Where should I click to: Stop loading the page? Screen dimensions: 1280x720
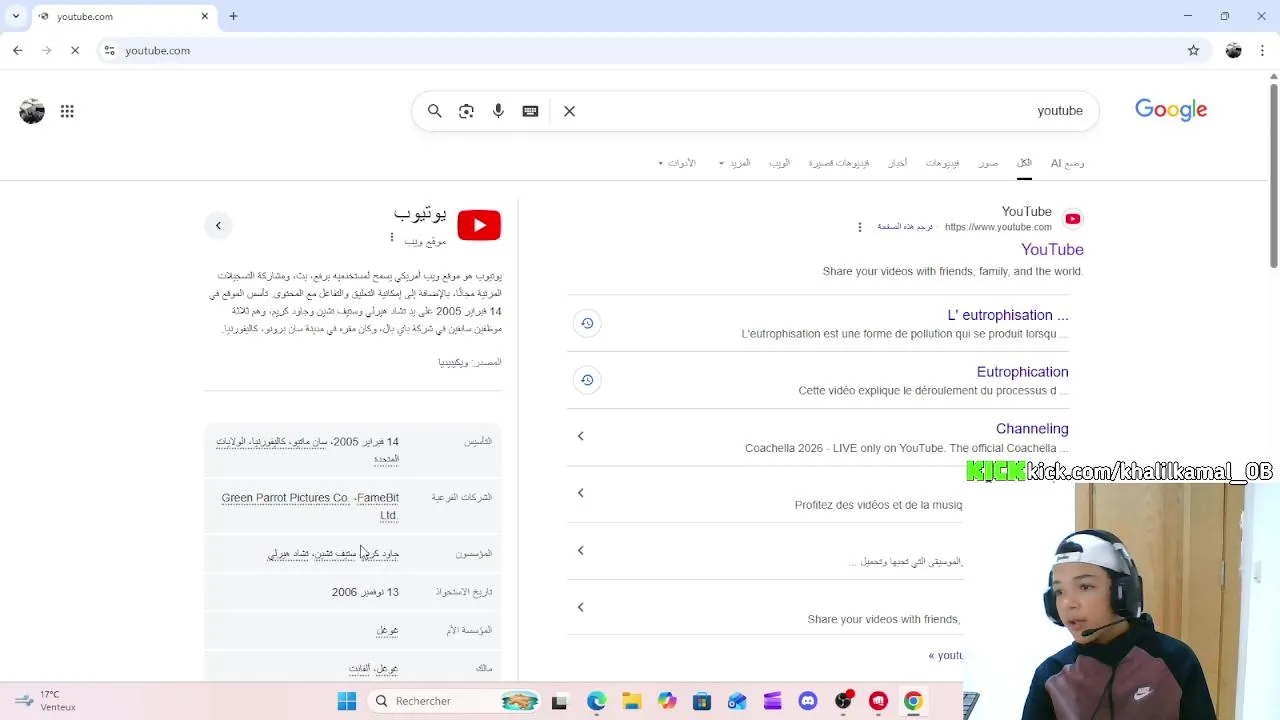click(75, 50)
